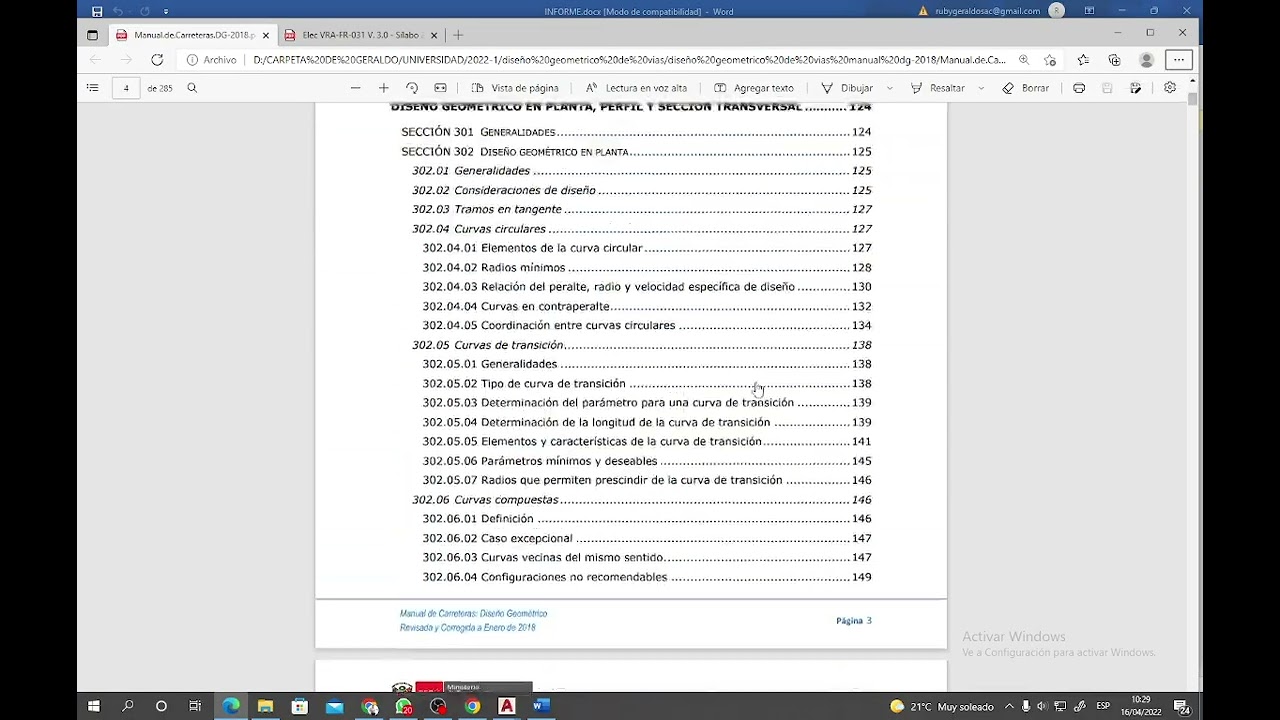
Task: Open the weather widget 21°C Muy soleado
Action: point(942,706)
